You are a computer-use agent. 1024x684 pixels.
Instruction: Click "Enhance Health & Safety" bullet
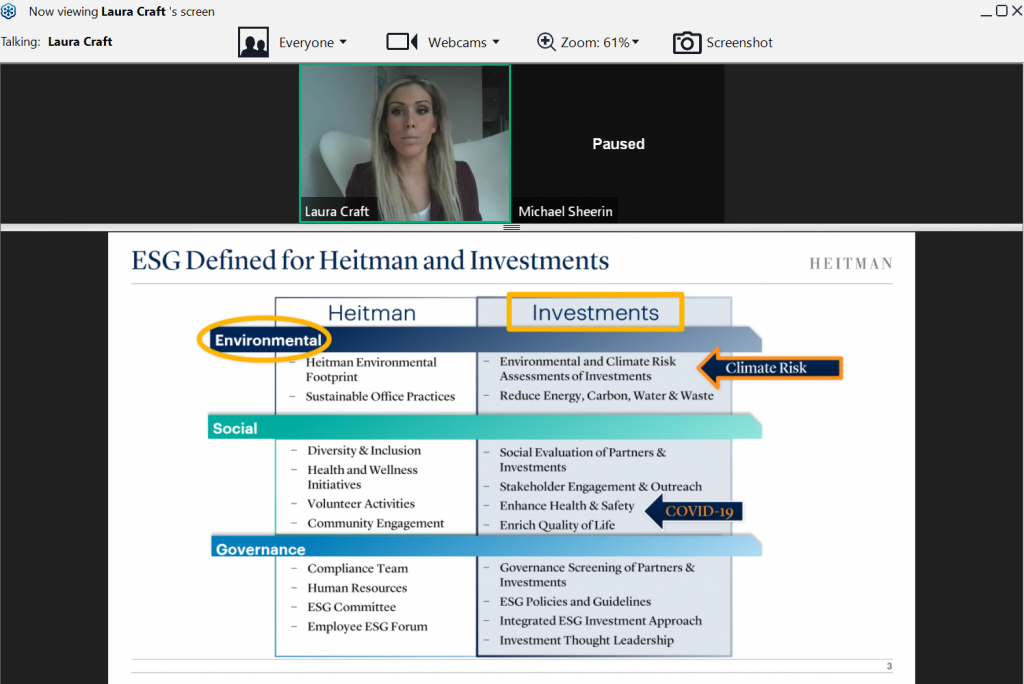(567, 506)
